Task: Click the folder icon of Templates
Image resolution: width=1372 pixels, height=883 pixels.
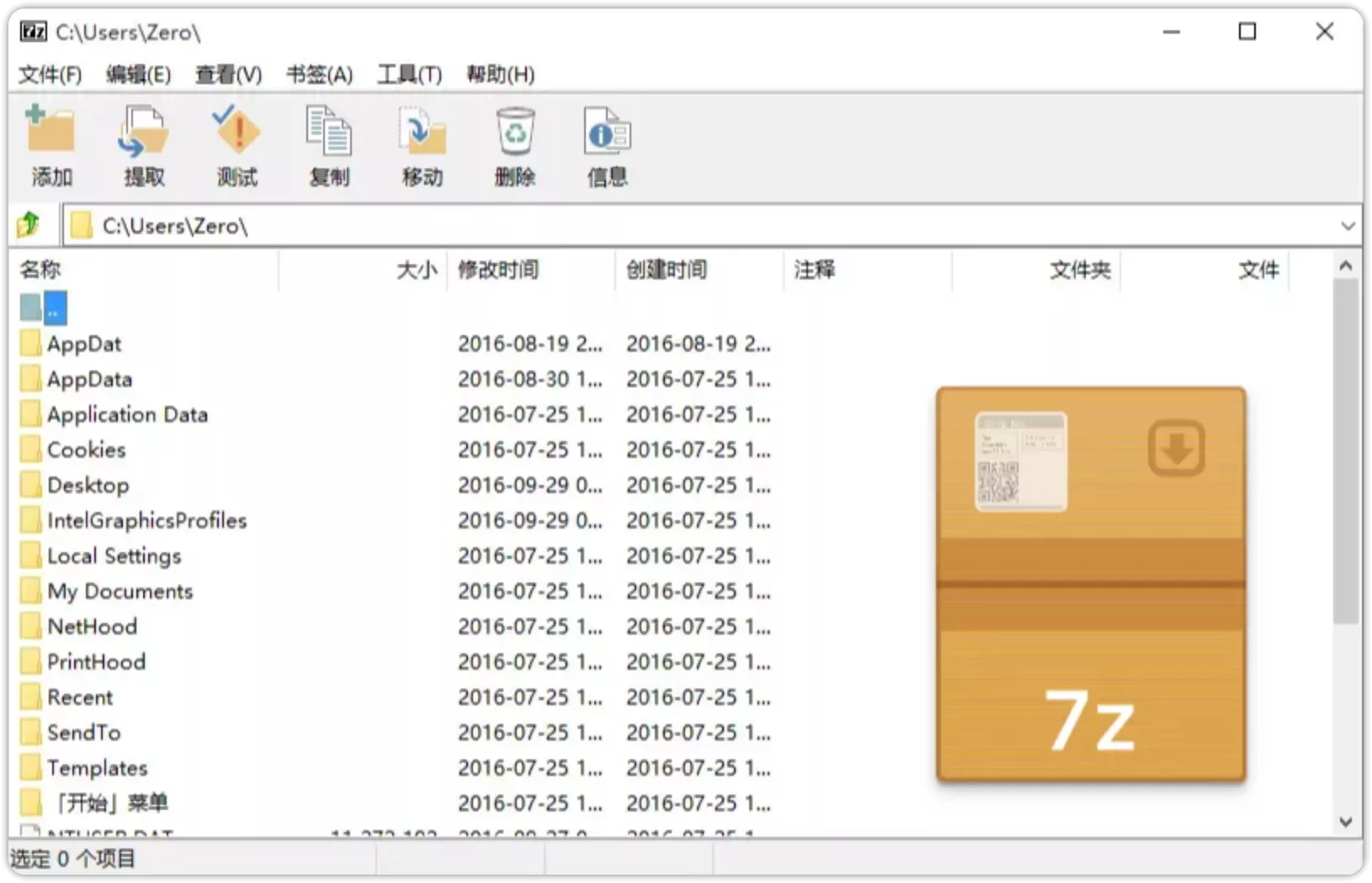Action: [30, 768]
